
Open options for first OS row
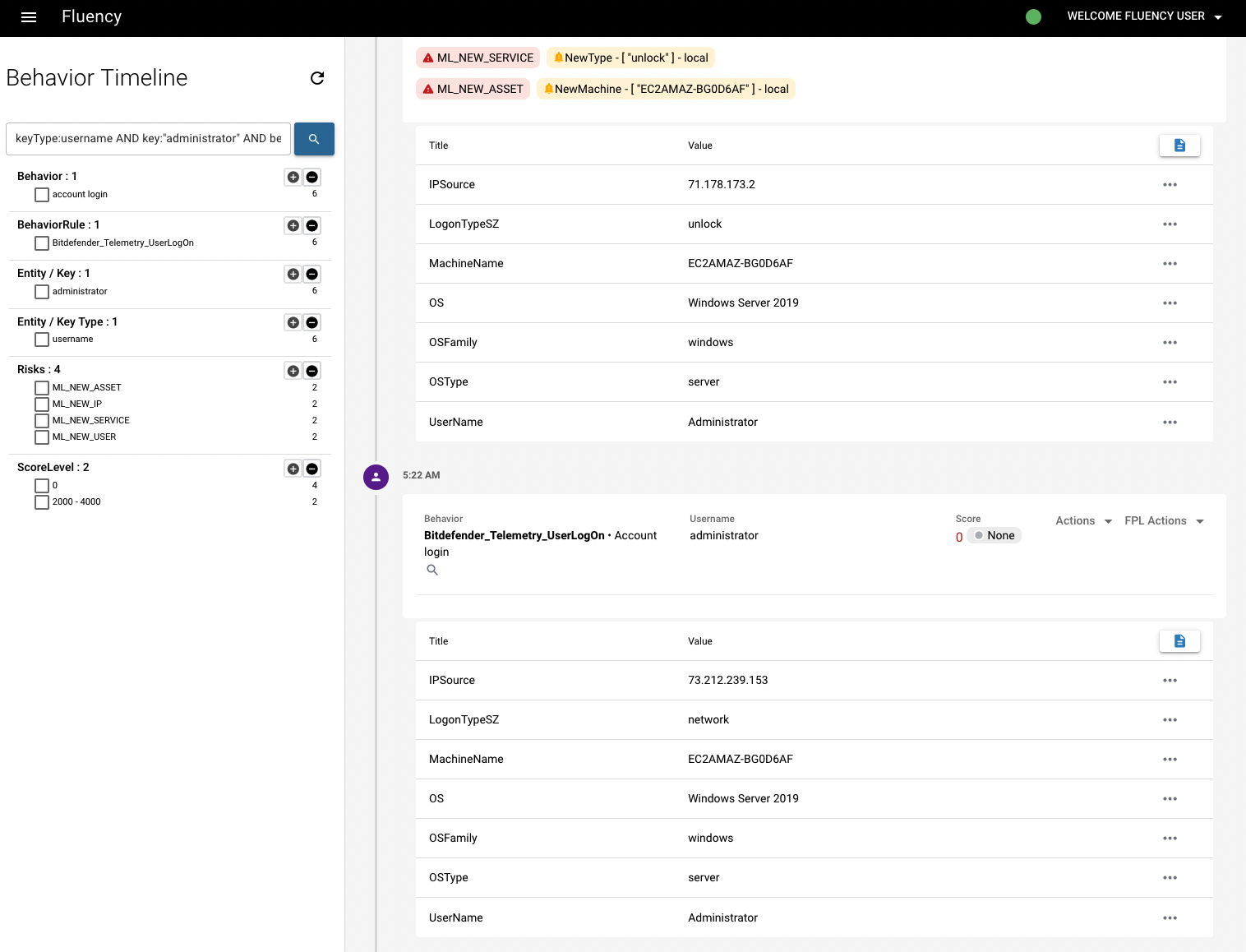1170,303
